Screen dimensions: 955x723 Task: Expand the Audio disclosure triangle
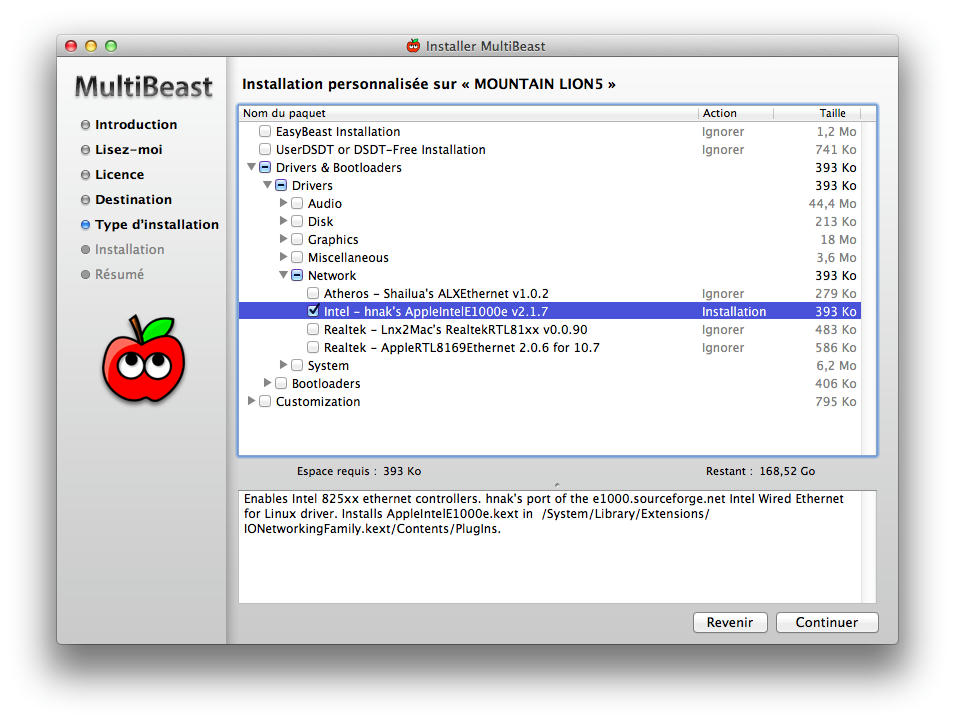[283, 202]
